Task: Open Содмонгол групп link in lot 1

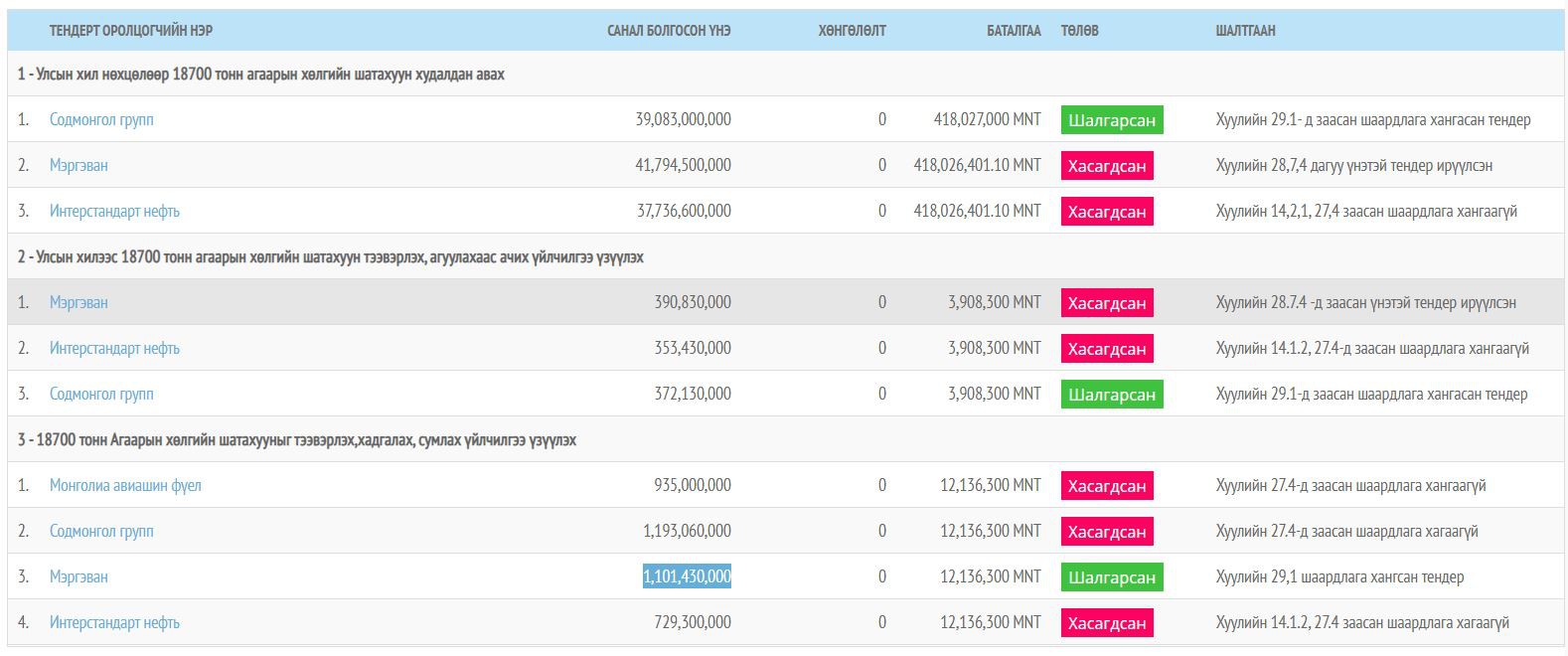Action: point(101,119)
